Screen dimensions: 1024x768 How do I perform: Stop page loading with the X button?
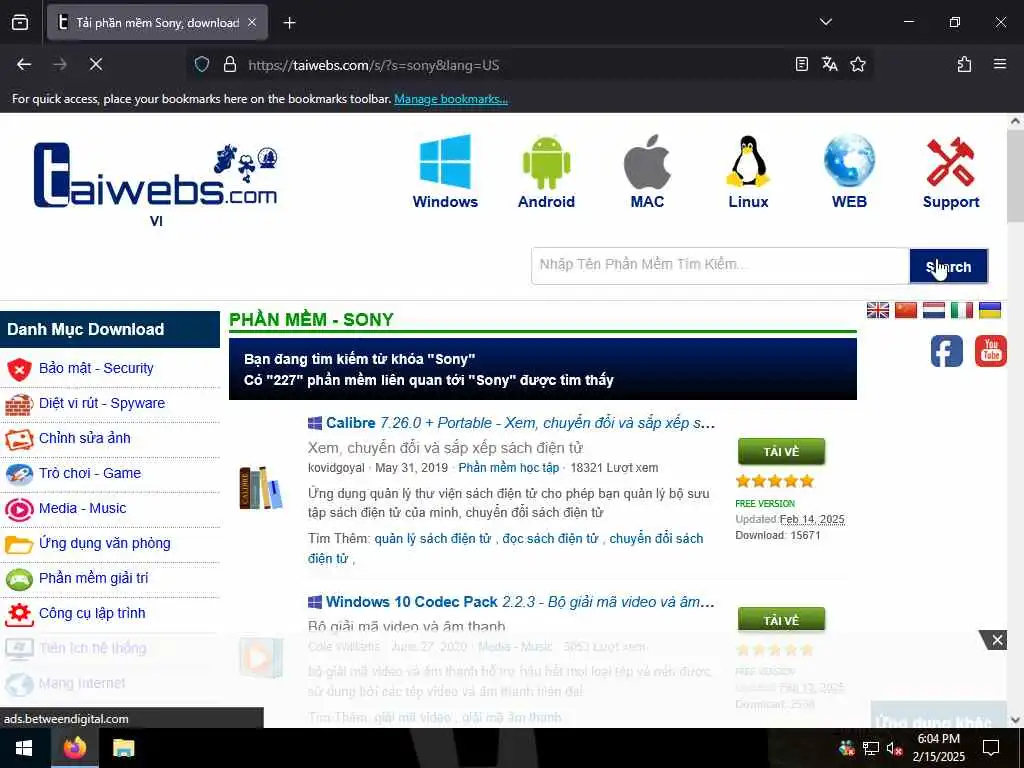coord(96,64)
